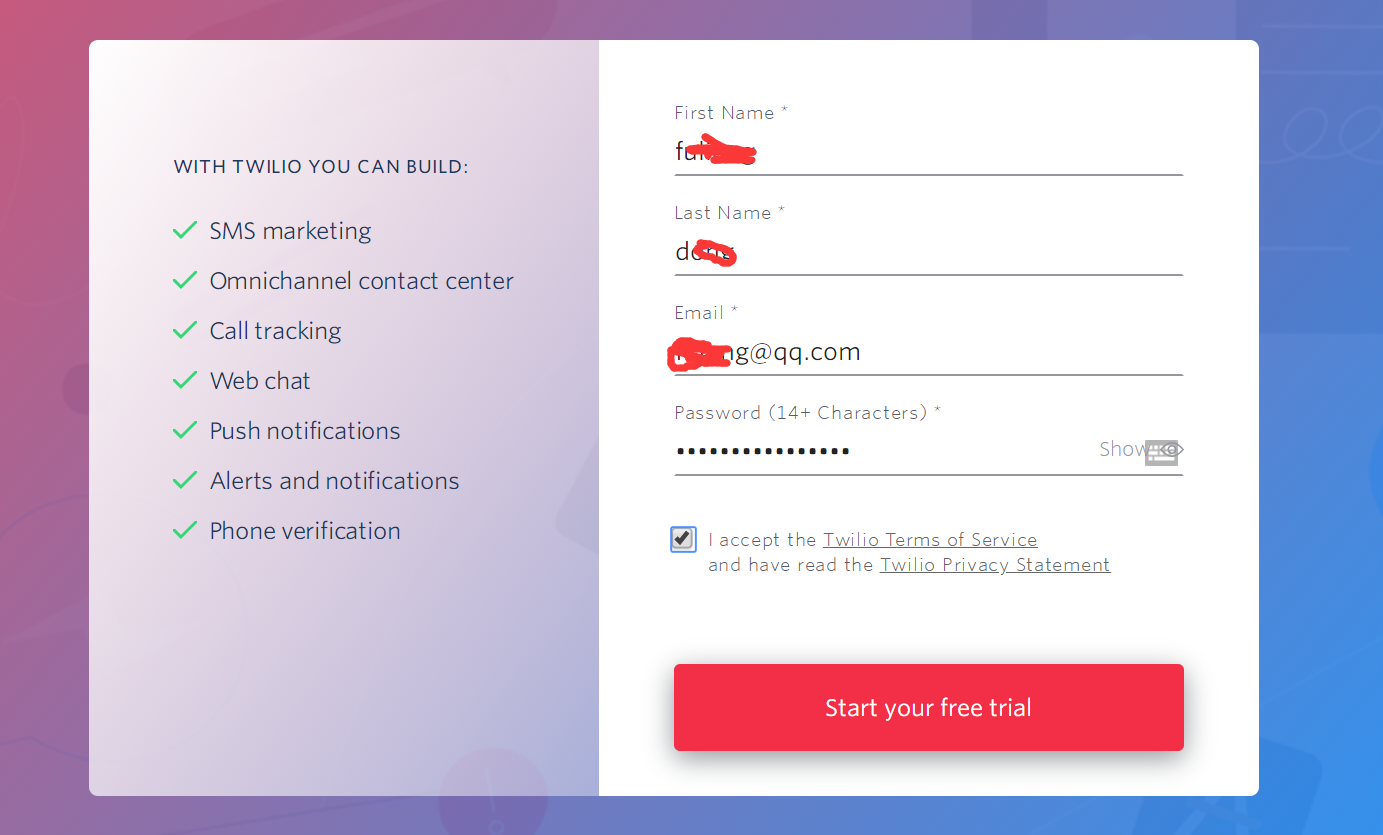
Task: Click the checkmark next to Omnichannel contact center
Action: 185,281
